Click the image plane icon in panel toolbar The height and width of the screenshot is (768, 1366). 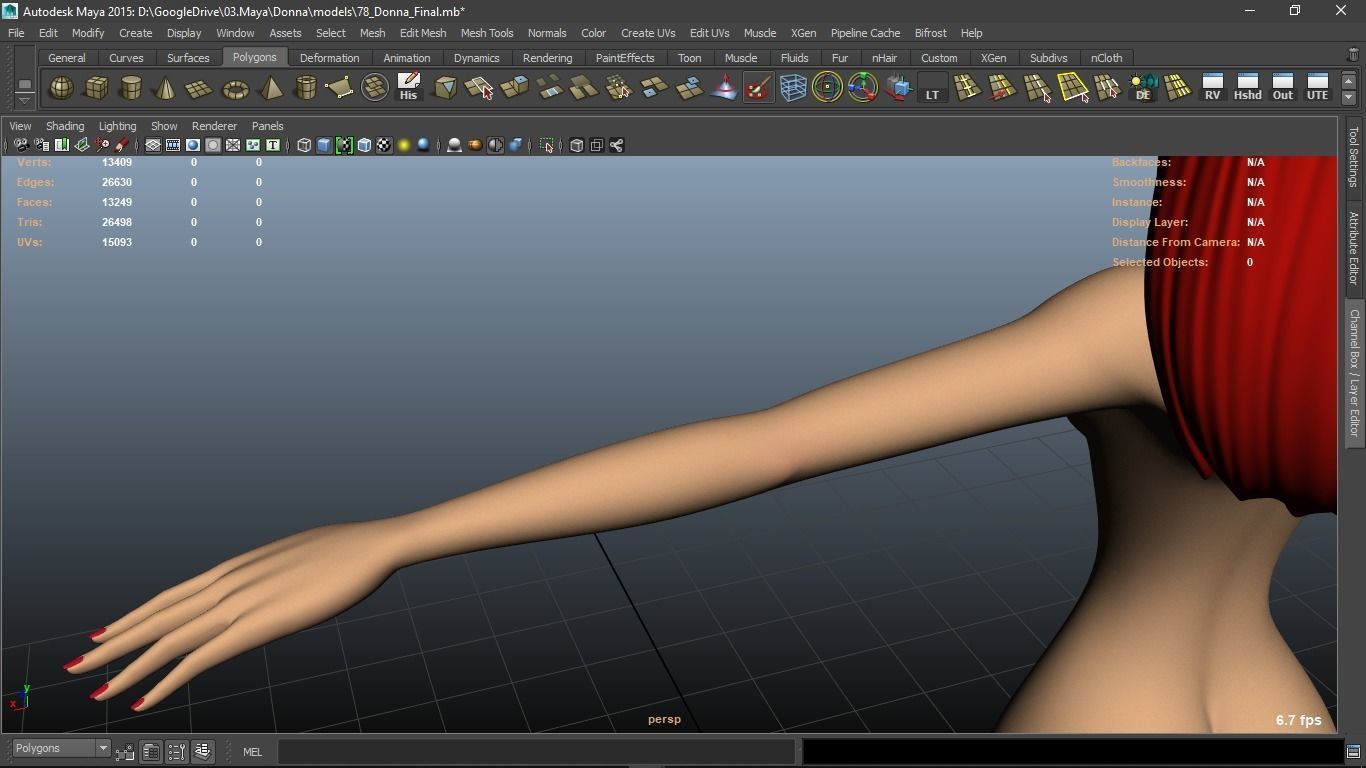click(x=81, y=145)
